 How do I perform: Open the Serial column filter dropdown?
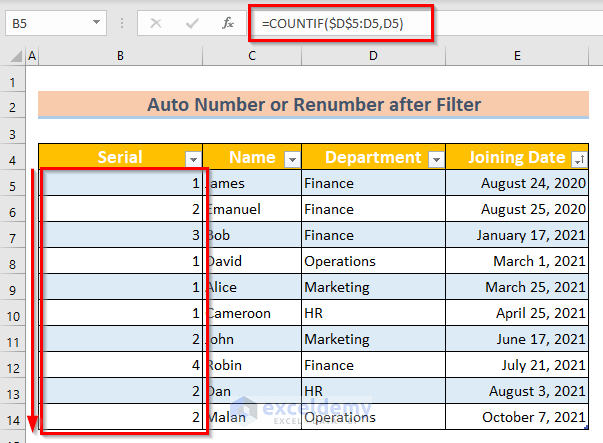[193, 159]
